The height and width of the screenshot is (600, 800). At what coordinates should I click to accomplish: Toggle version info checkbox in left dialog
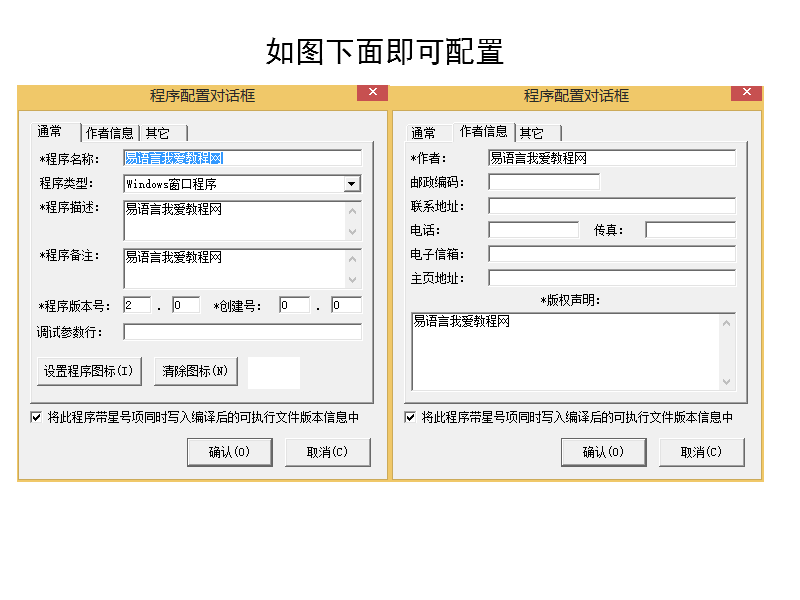pyautogui.click(x=36, y=417)
